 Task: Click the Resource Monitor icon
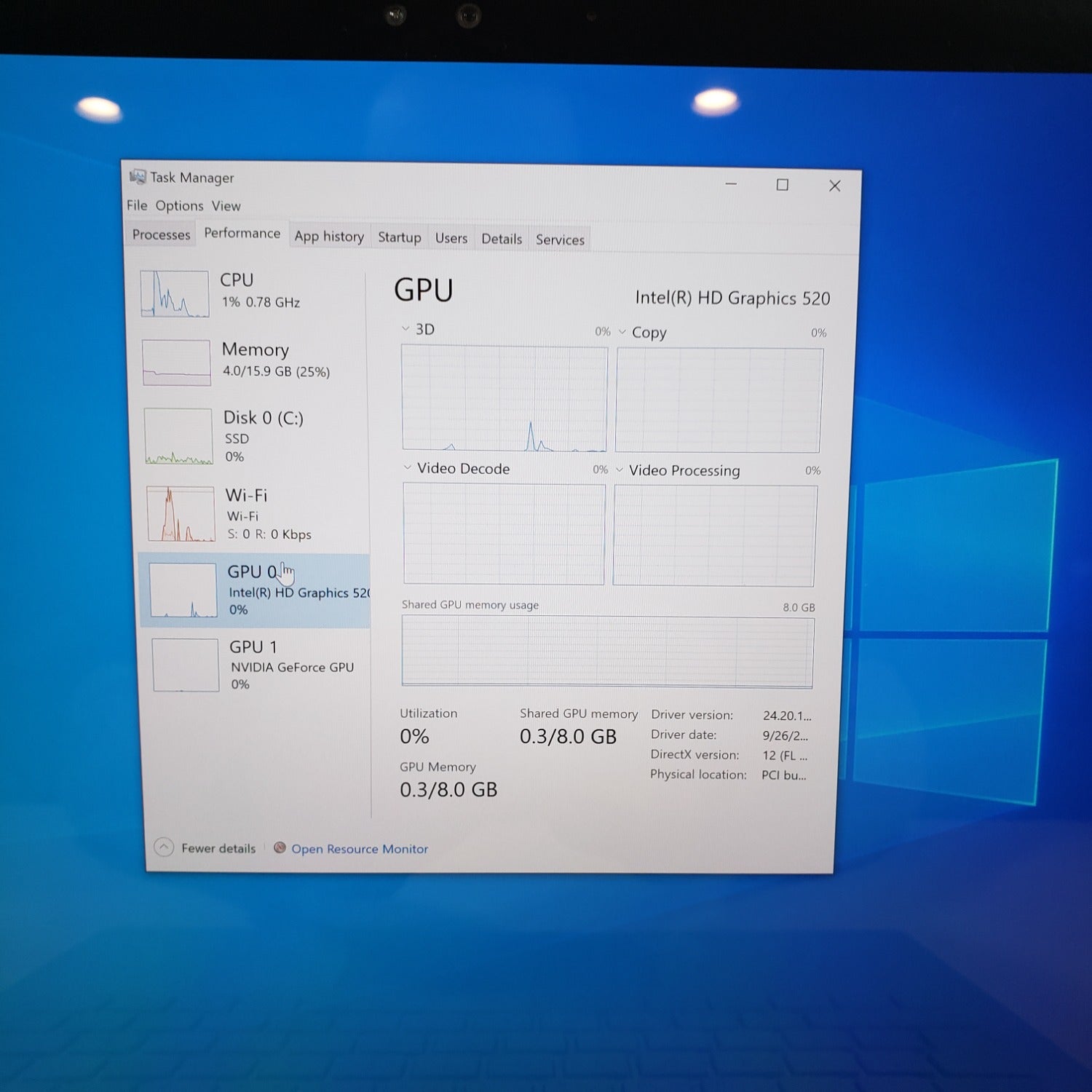[280, 847]
